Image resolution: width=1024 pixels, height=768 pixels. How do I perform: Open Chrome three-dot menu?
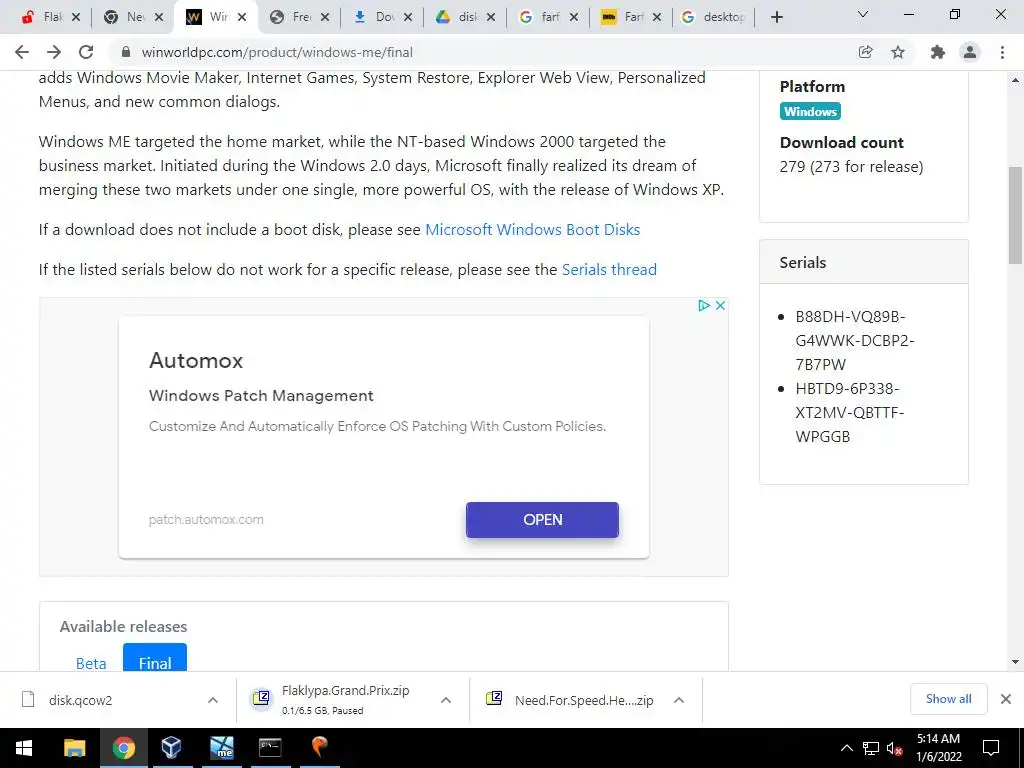[x=1002, y=52]
